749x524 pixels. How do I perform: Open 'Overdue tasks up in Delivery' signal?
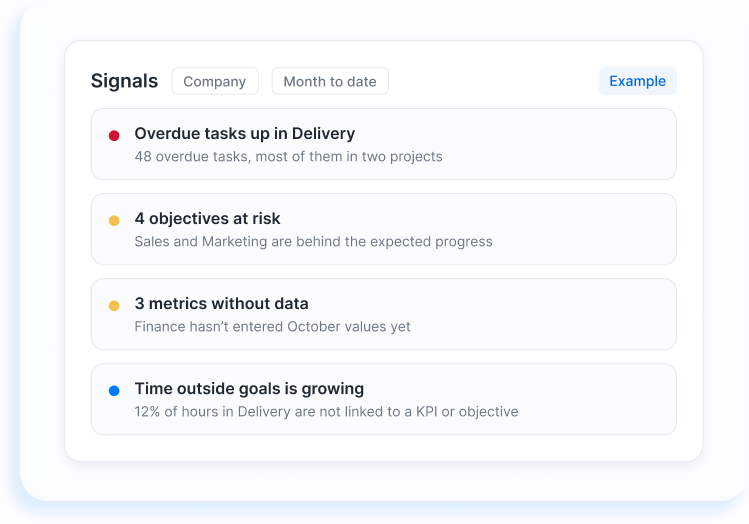pyautogui.click(x=384, y=144)
